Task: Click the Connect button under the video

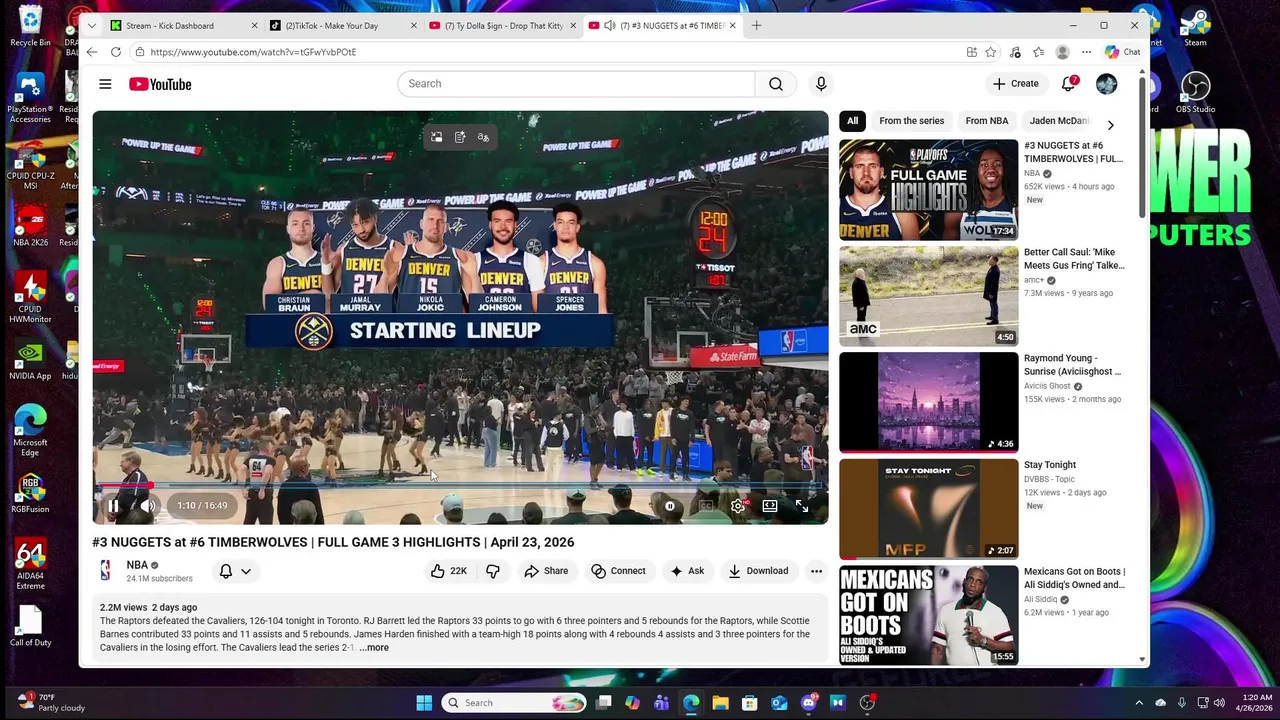Action: [x=618, y=571]
